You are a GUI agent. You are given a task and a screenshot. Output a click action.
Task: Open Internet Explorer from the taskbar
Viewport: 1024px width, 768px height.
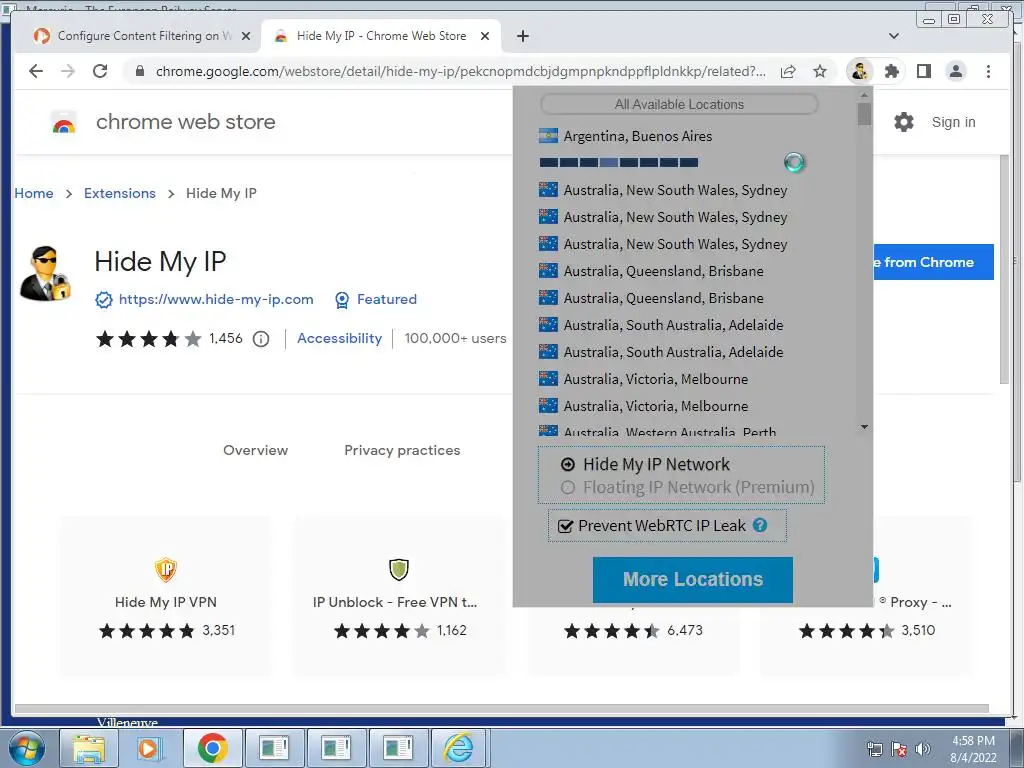458,748
